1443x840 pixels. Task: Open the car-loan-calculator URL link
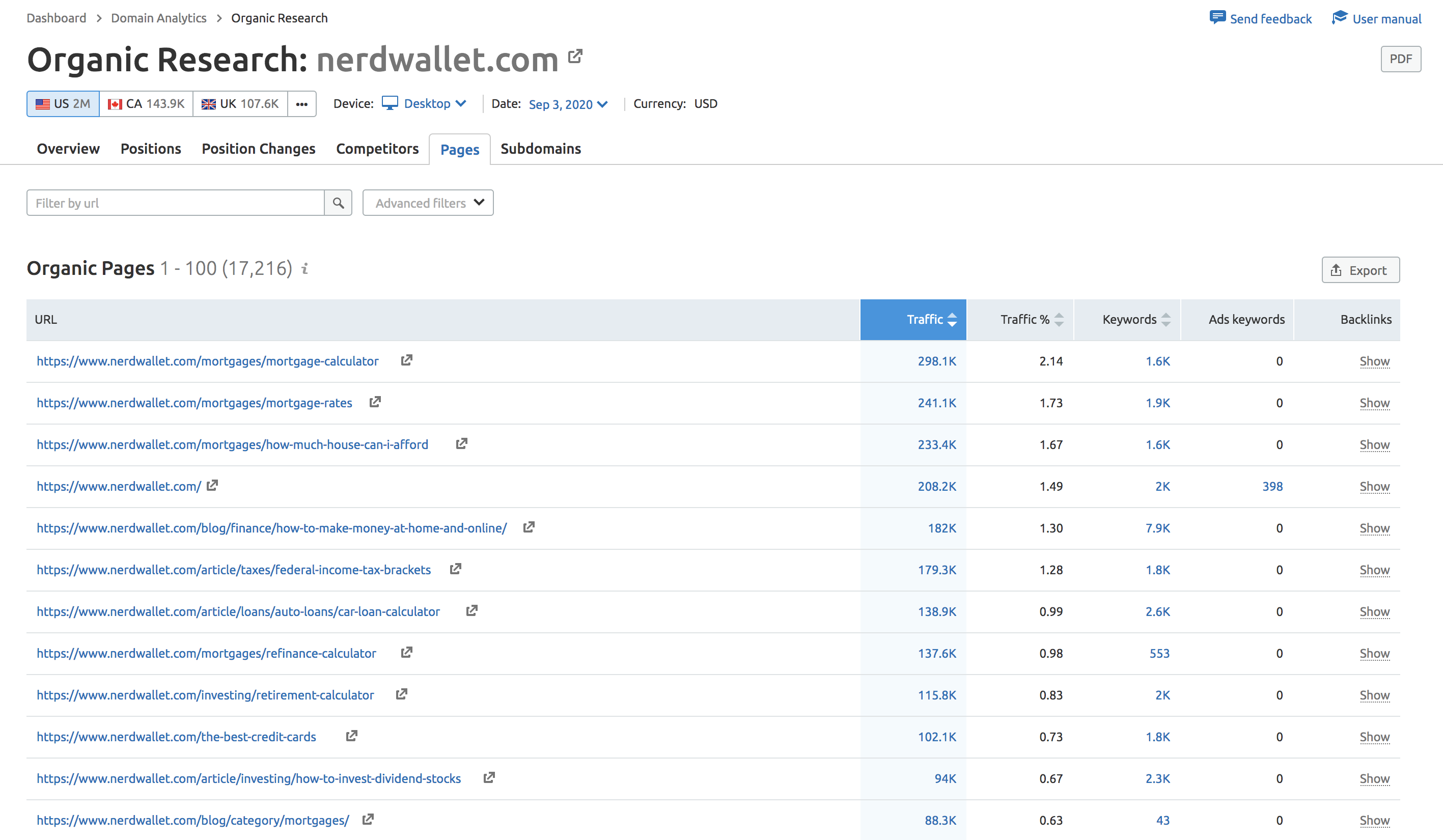[x=238, y=611]
